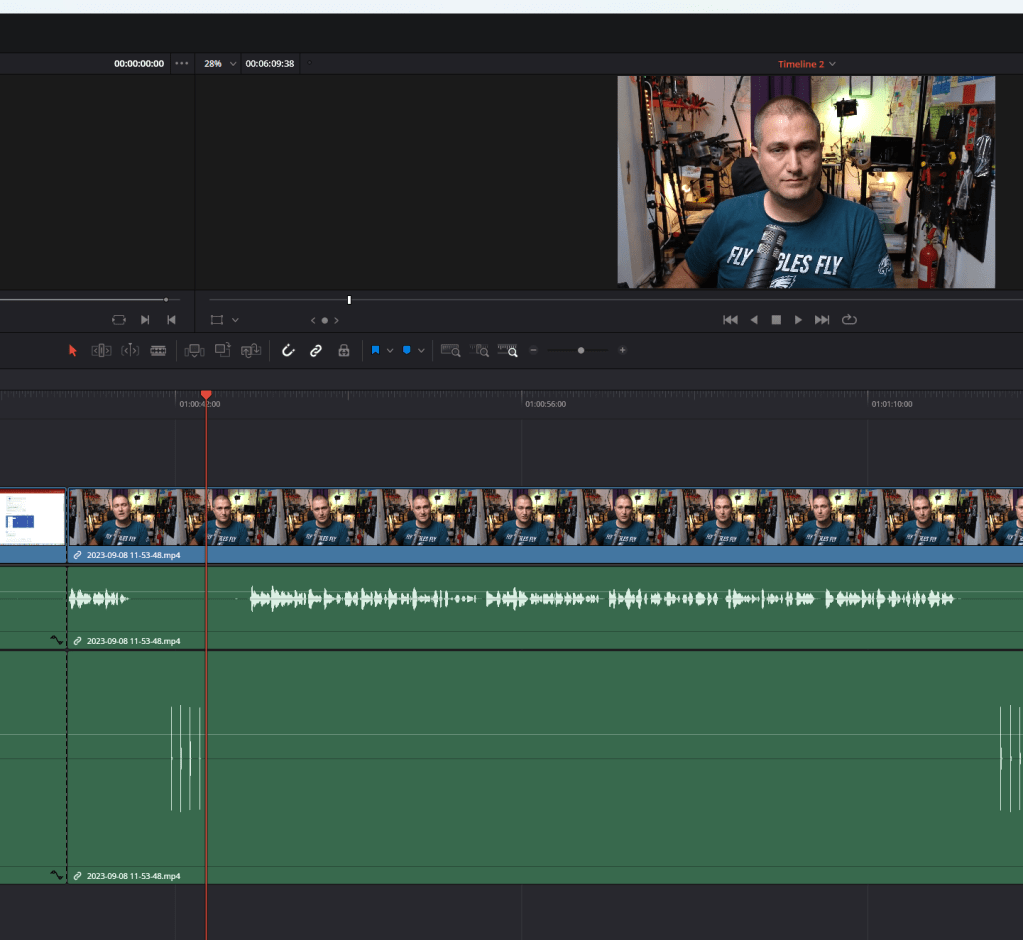Select the white screen-capture clip thumbnail
This screenshot has height=940, width=1023.
tap(33, 519)
